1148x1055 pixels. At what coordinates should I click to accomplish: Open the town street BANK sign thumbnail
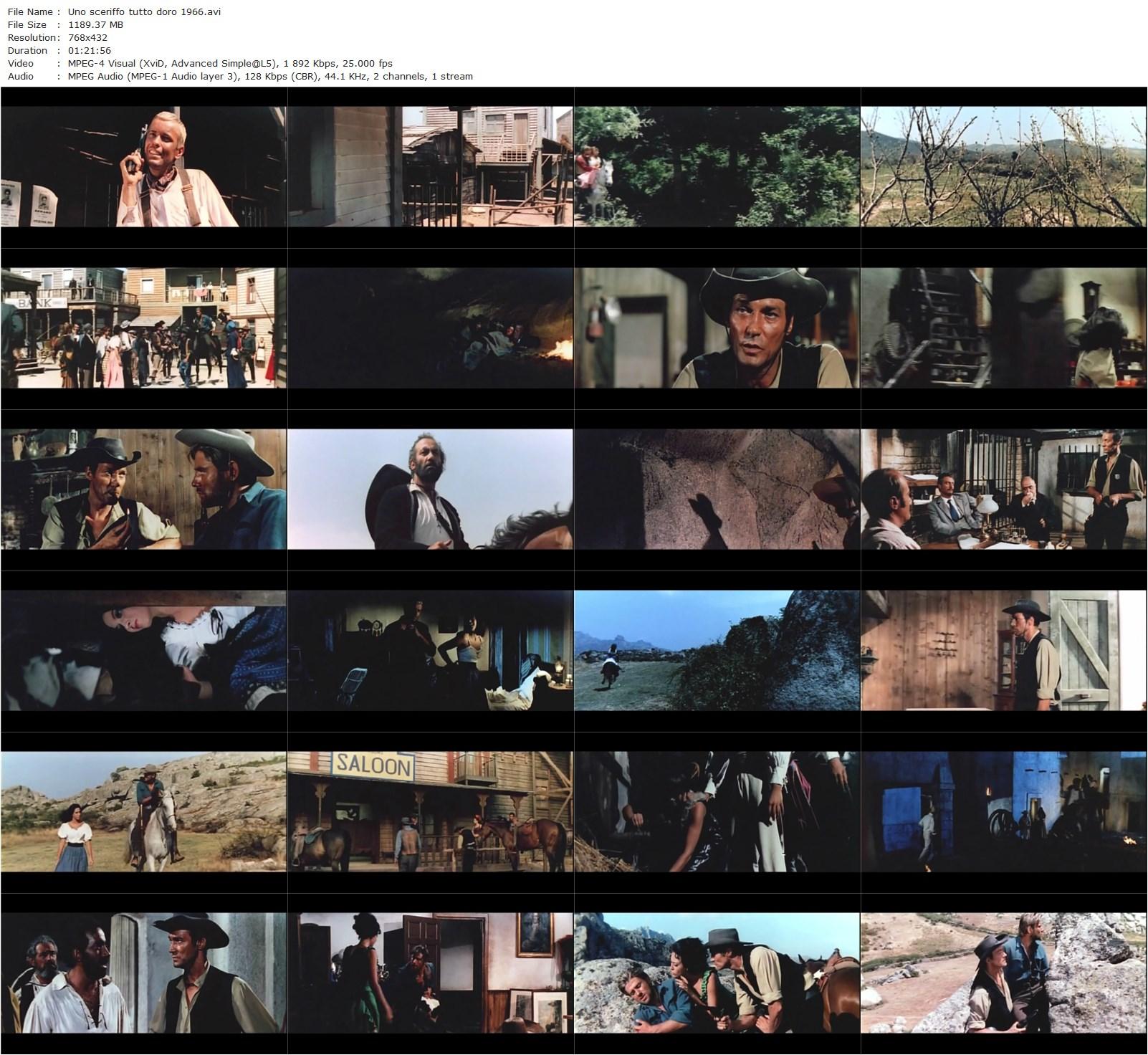(x=143, y=328)
